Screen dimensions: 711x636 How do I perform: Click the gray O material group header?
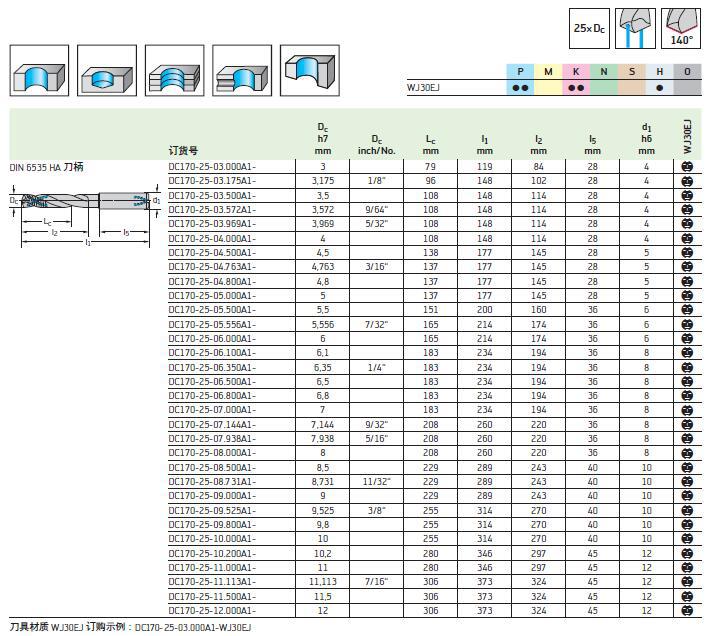(x=687, y=72)
